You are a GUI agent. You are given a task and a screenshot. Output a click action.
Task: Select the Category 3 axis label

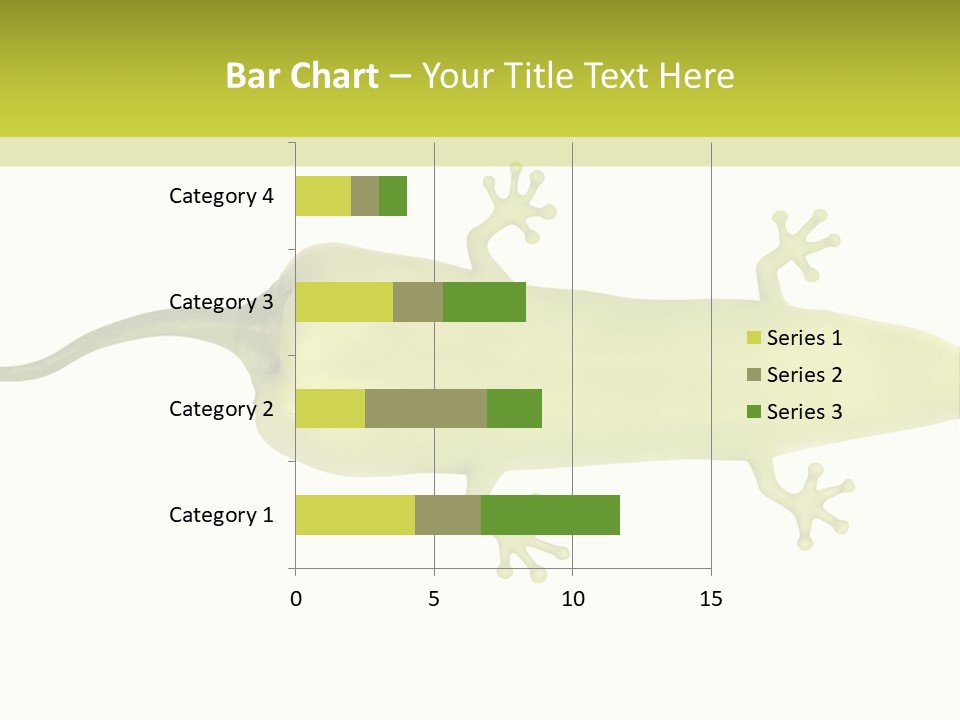(x=221, y=302)
